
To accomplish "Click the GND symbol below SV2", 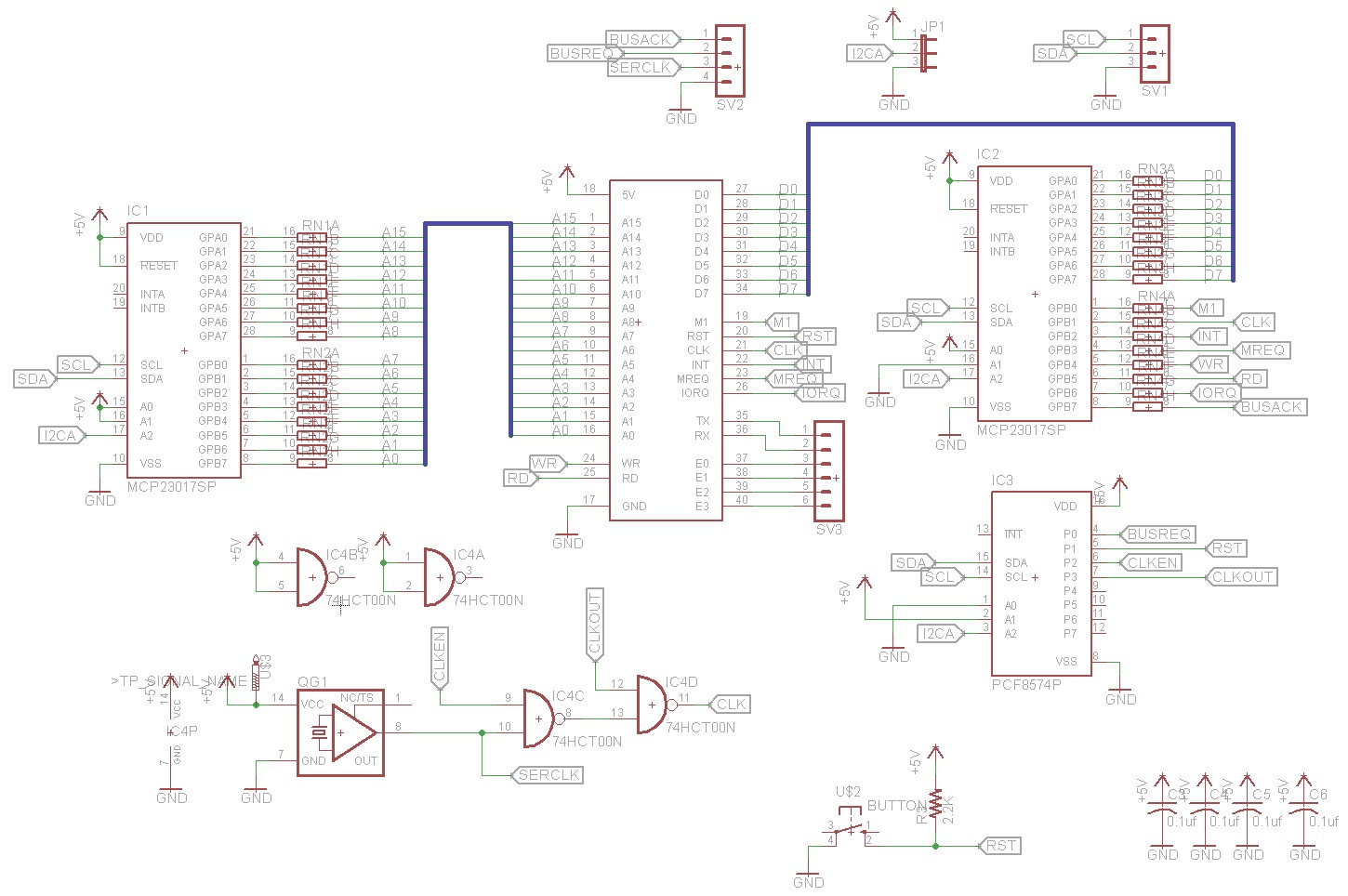I will click(681, 113).
